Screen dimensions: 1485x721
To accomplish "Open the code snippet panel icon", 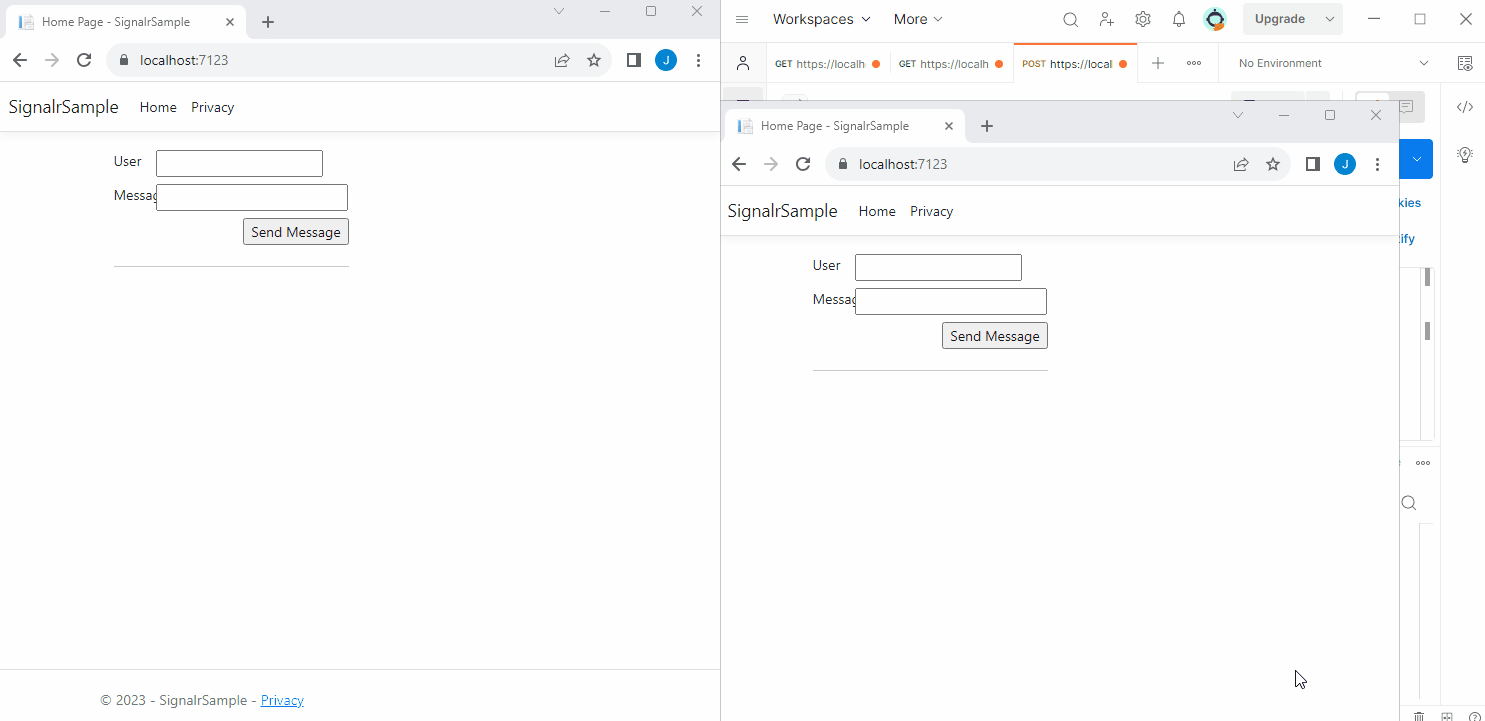I will coord(1465,106).
